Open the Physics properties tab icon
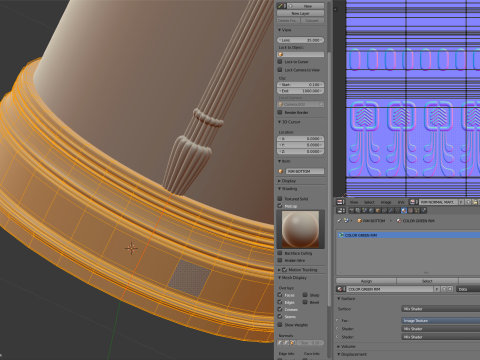Viewport: 480px width, 360px height. pos(424,210)
